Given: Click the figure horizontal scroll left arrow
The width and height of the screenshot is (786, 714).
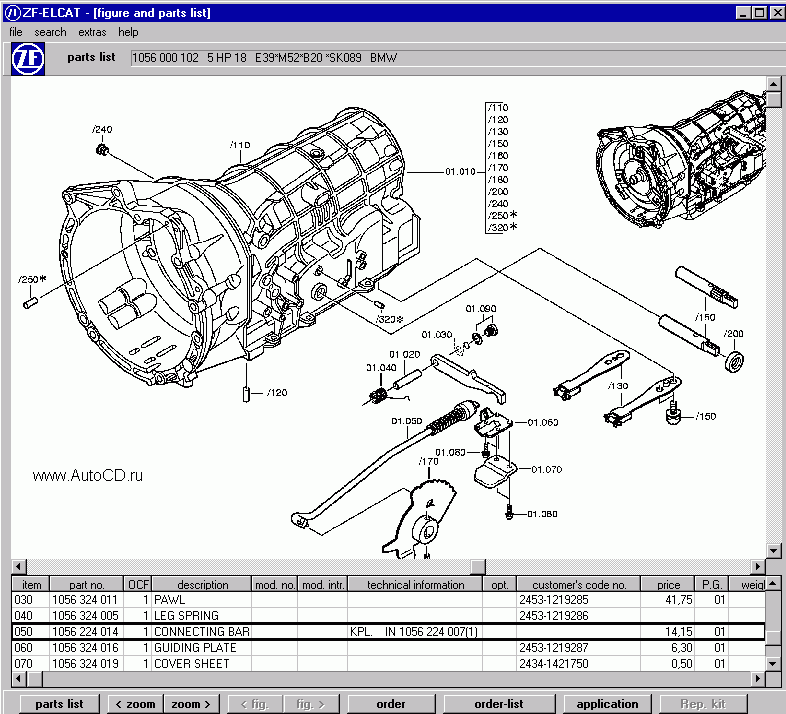Looking at the screenshot, I should point(19,566).
